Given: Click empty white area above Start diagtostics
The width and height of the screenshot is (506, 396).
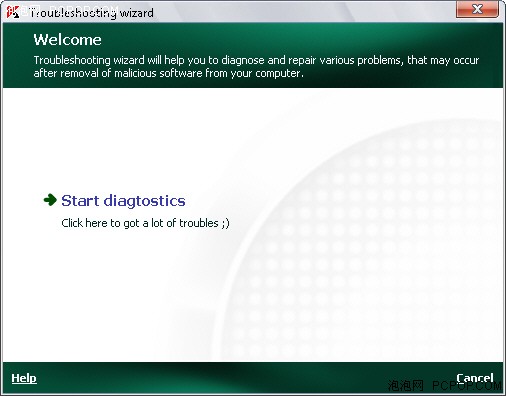Looking at the screenshot, I should pos(133,140).
